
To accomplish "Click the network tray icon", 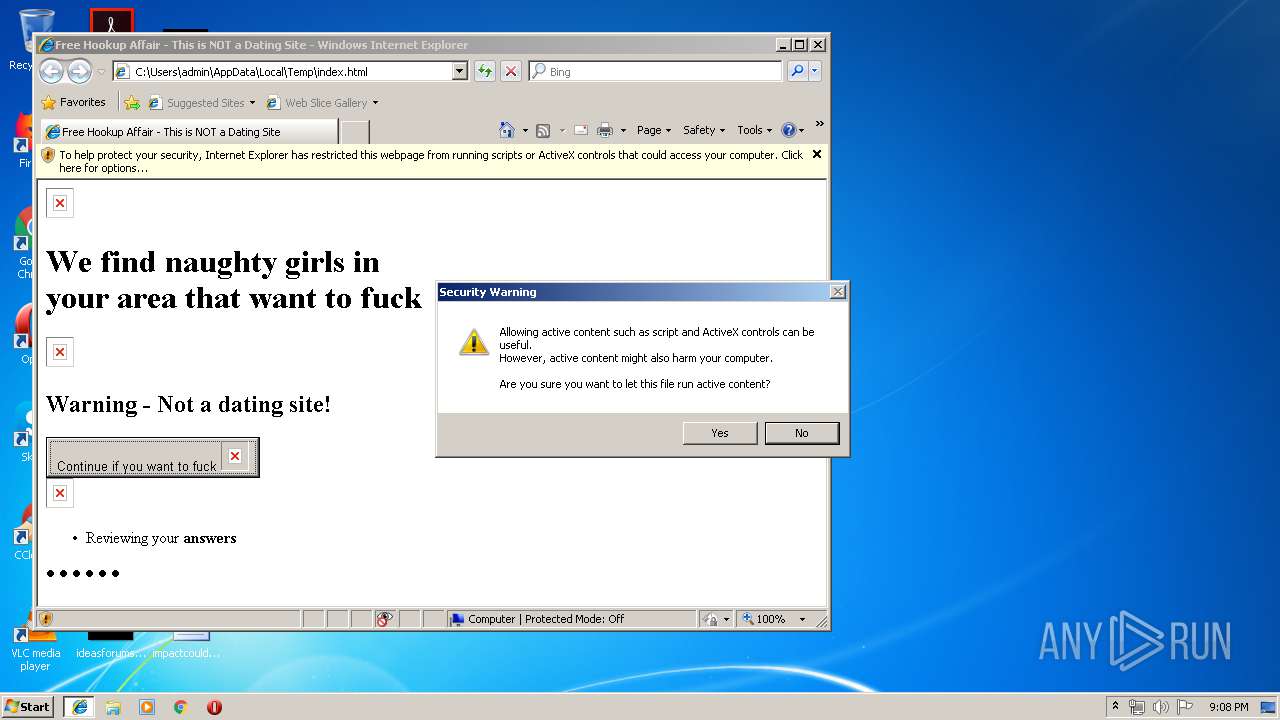I will (1137, 707).
